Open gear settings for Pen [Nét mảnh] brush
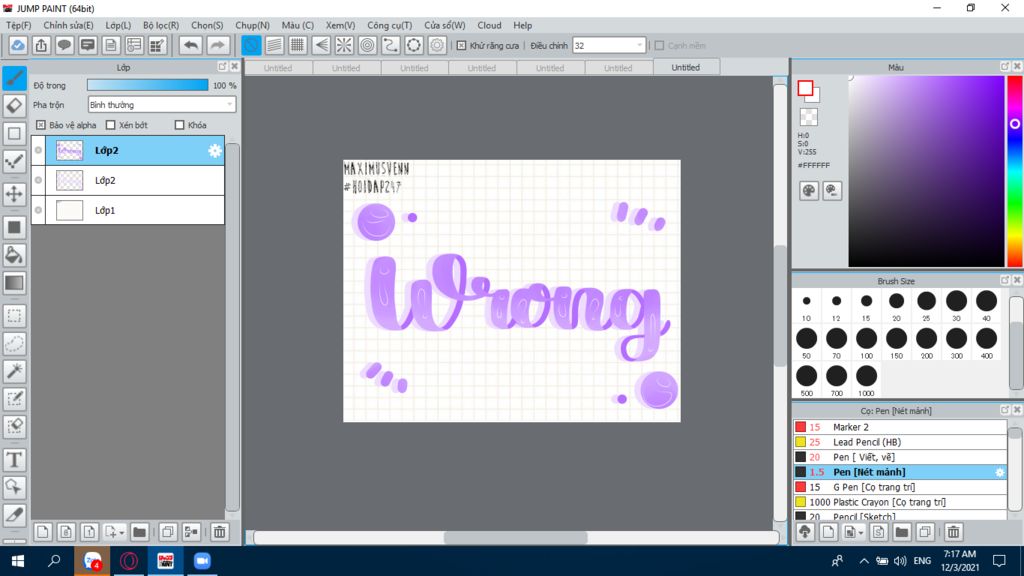Viewport: 1024px width, 576px height. [x=999, y=472]
